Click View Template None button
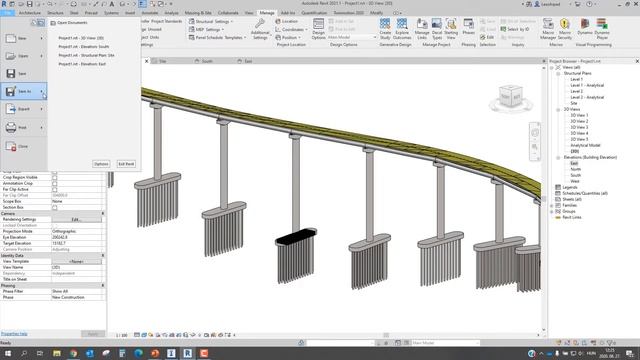This screenshot has height=360, width=640. point(77,261)
